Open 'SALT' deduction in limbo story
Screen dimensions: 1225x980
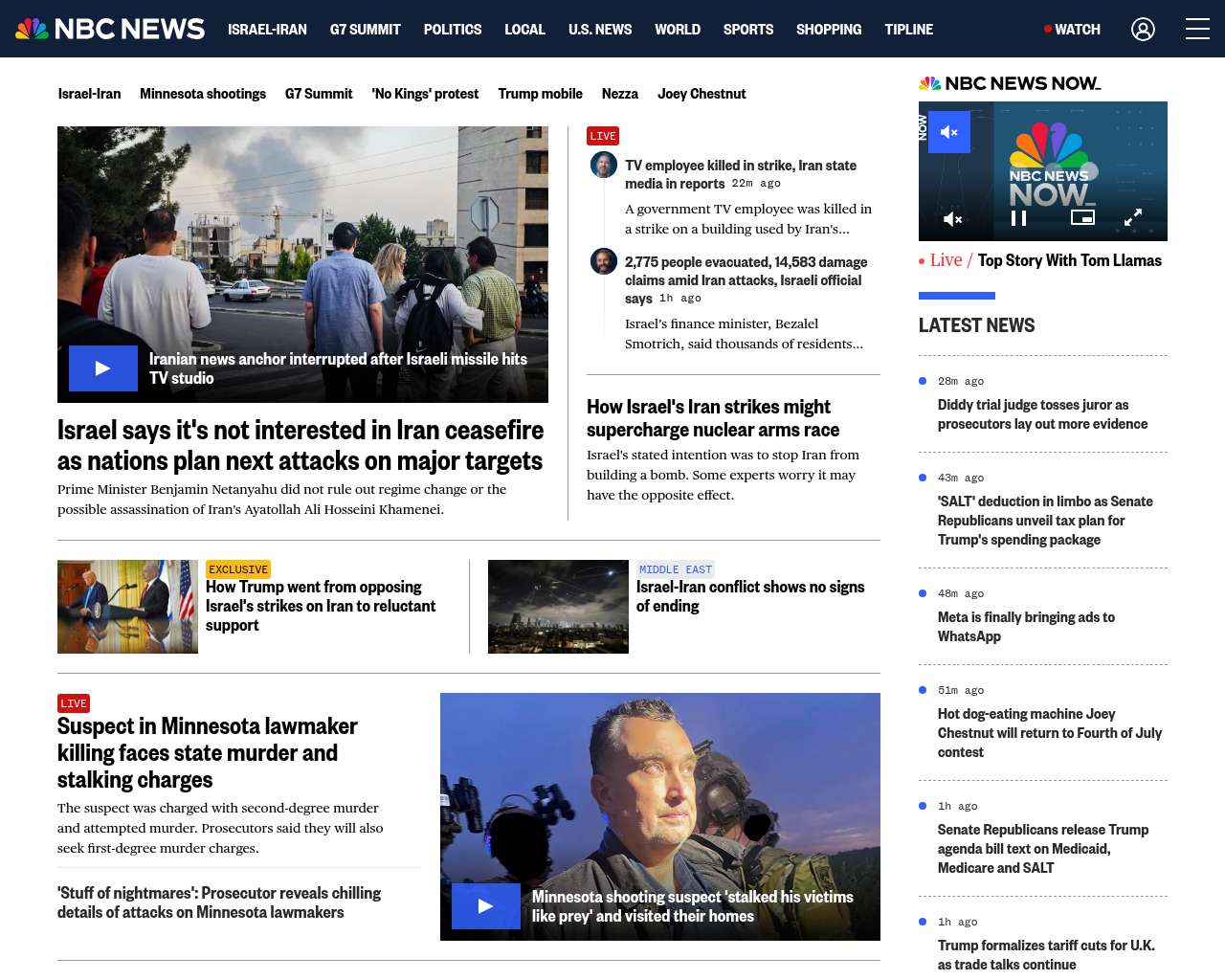coord(1045,521)
